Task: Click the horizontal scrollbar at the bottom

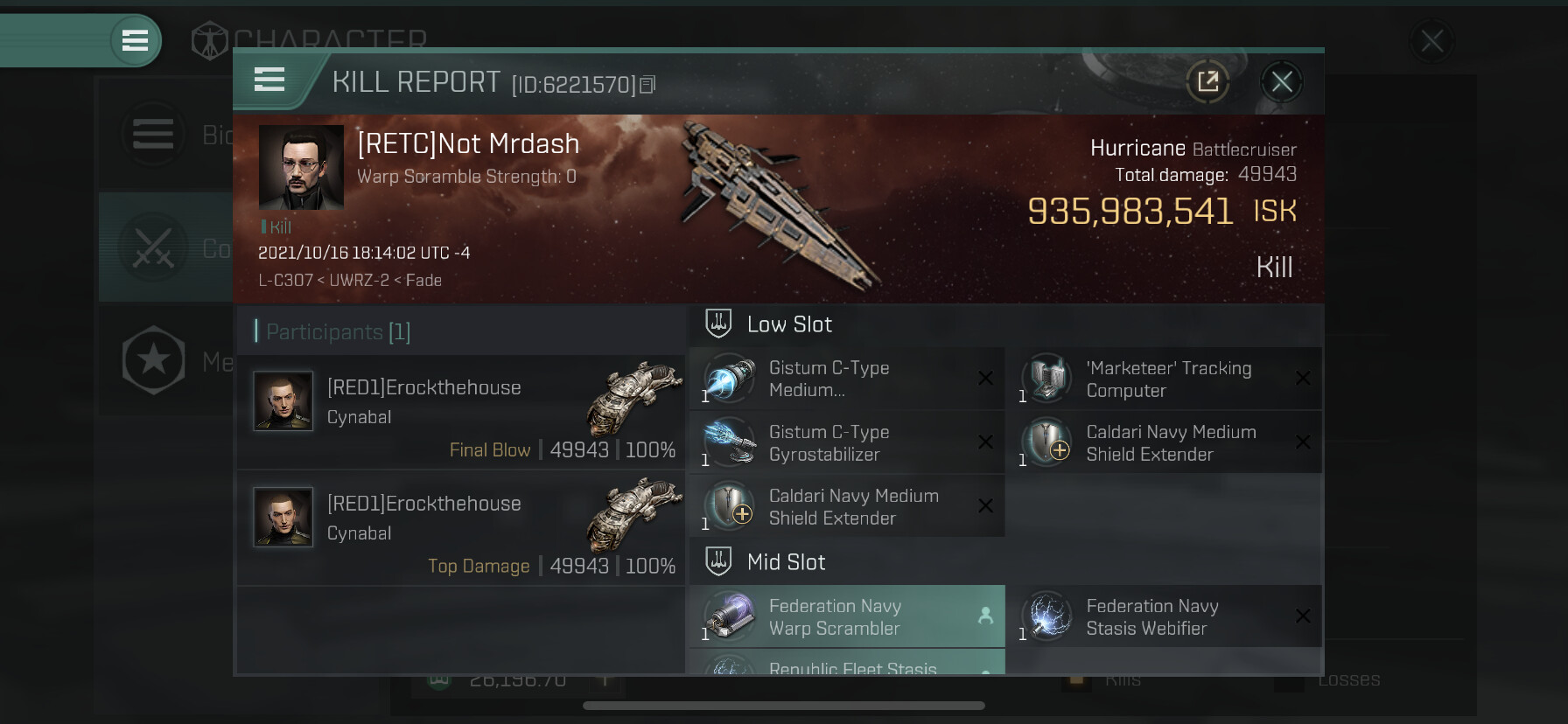Action: pyautogui.click(x=784, y=706)
